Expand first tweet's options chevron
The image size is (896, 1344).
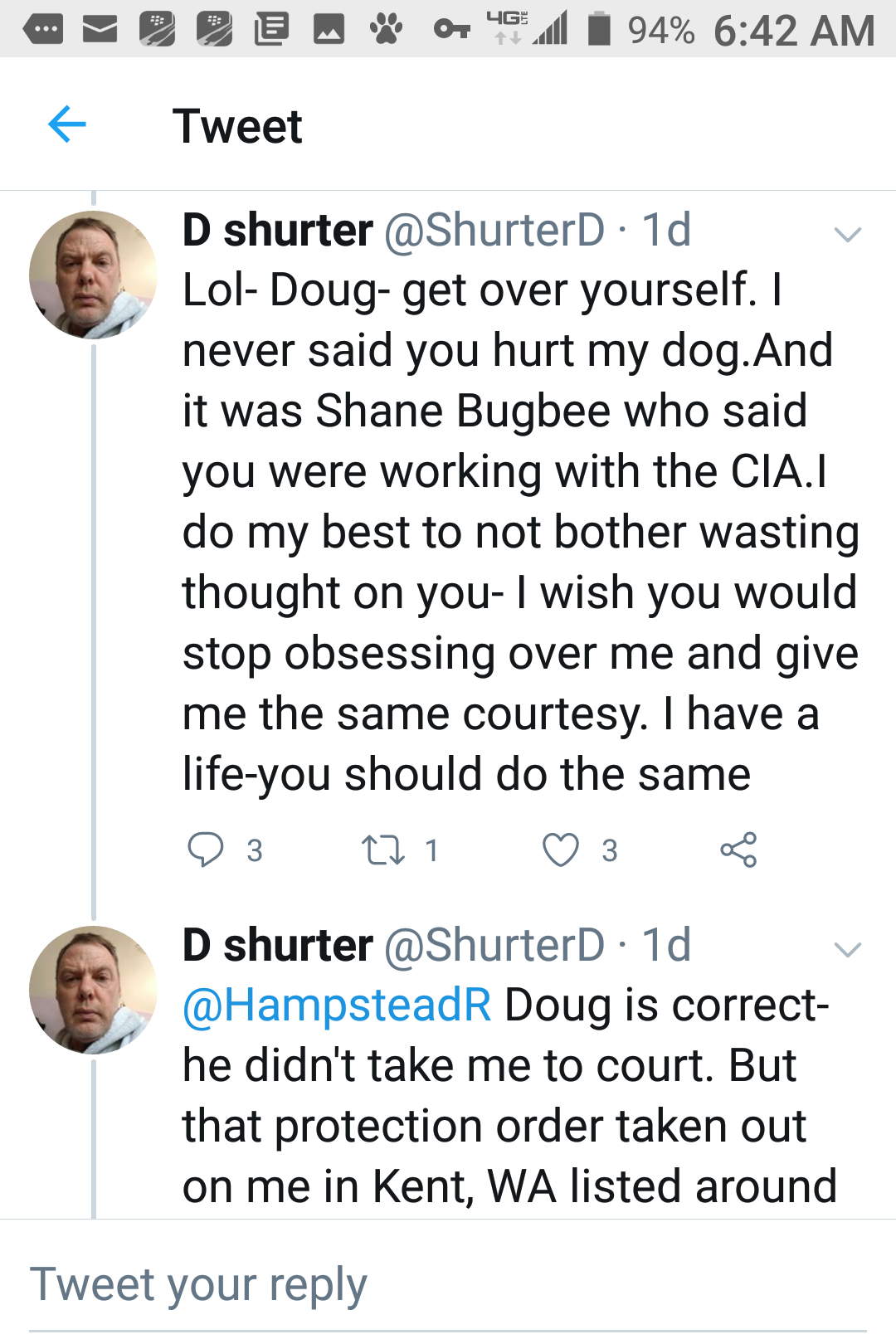[847, 235]
